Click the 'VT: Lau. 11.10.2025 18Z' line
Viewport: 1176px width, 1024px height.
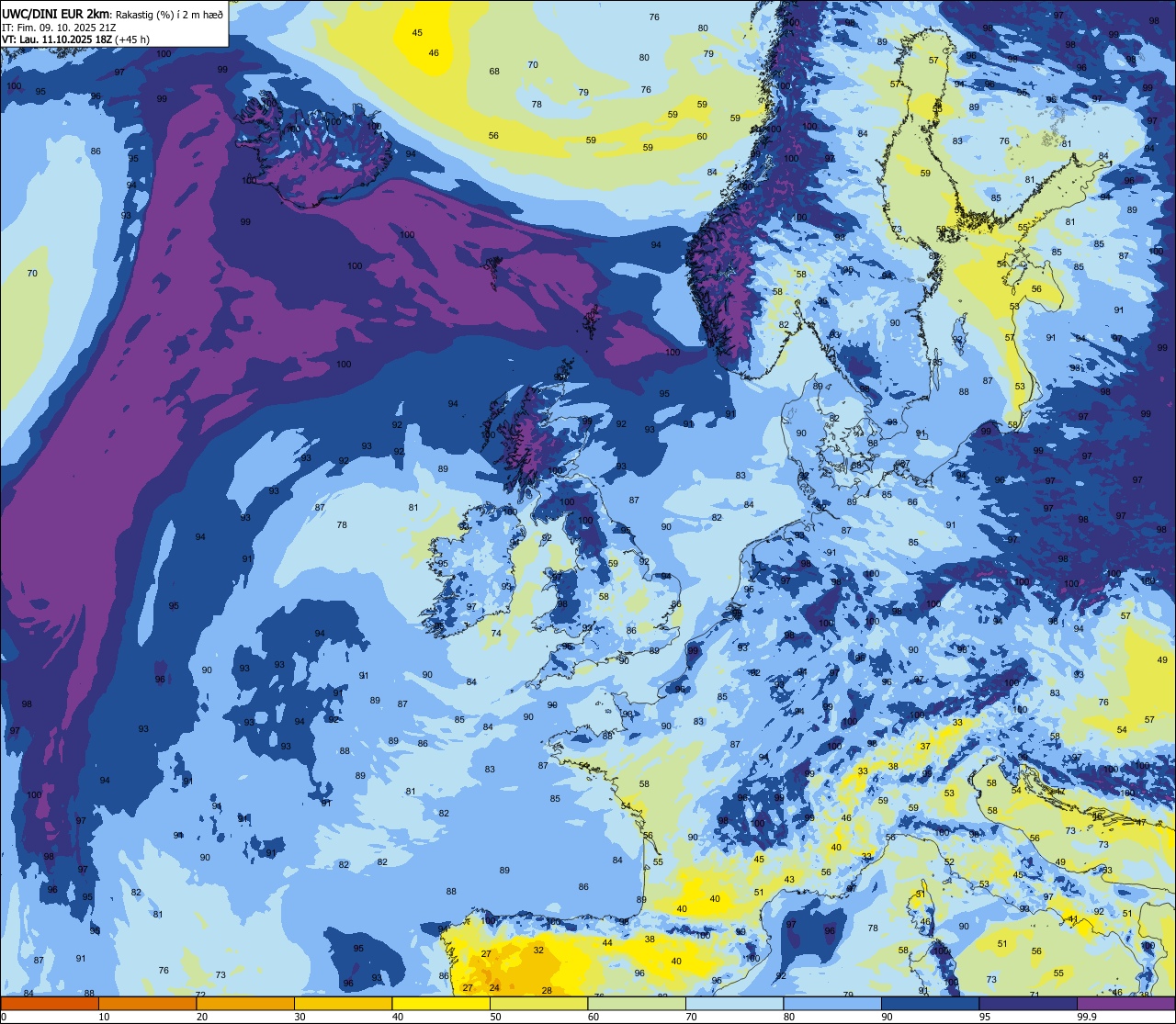(57, 39)
